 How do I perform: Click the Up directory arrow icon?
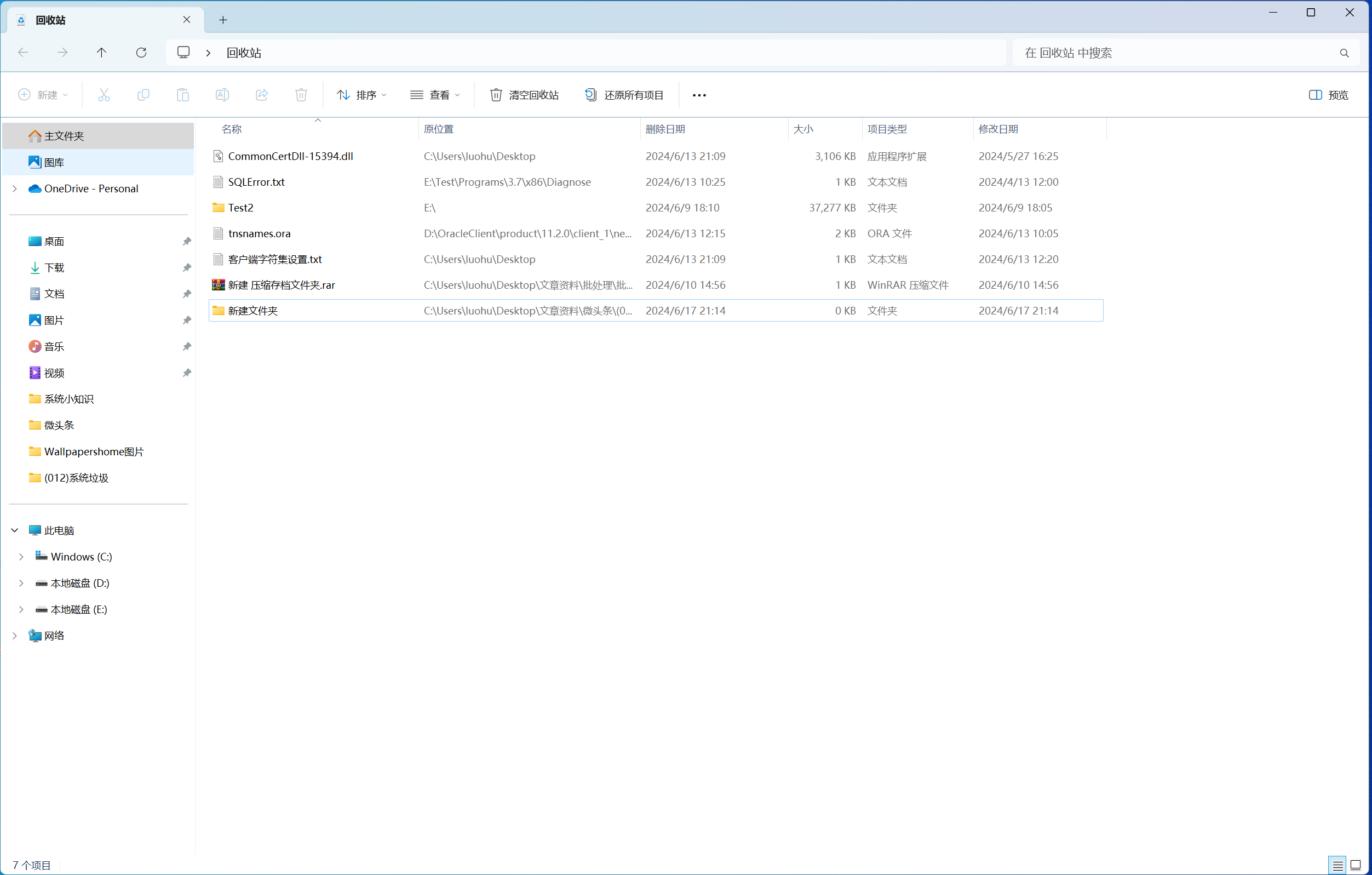[101, 53]
